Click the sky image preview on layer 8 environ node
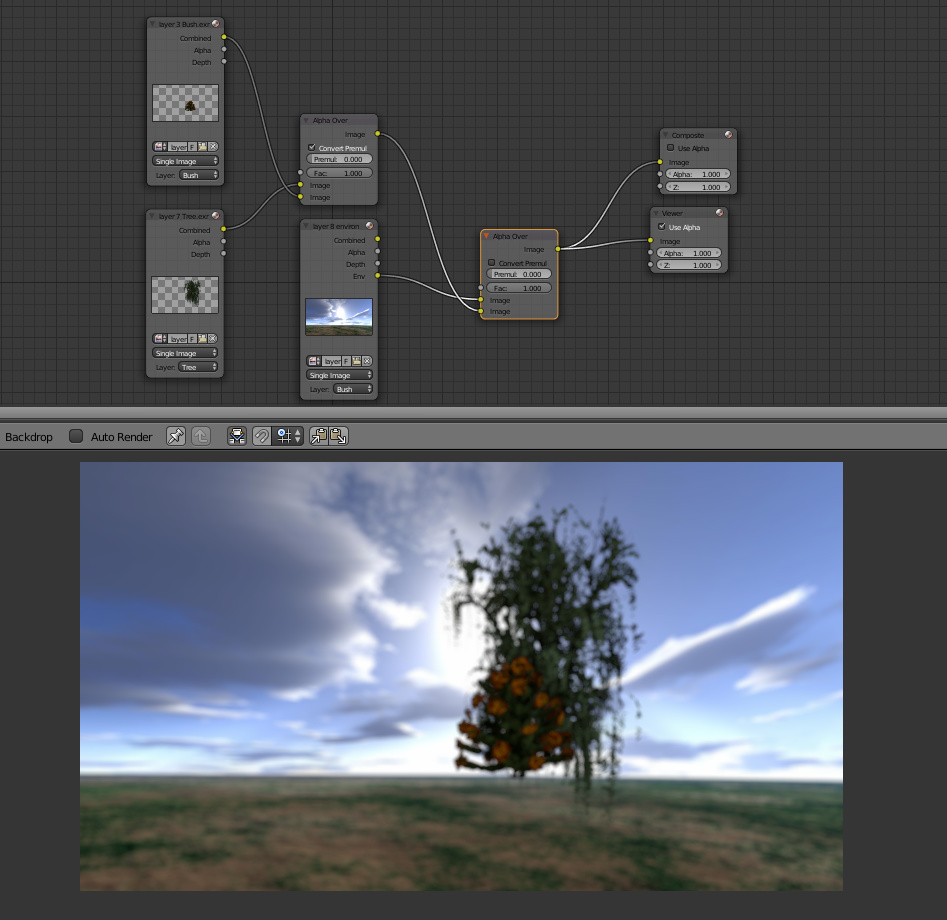Screen dimensions: 947x920 tap(340, 316)
